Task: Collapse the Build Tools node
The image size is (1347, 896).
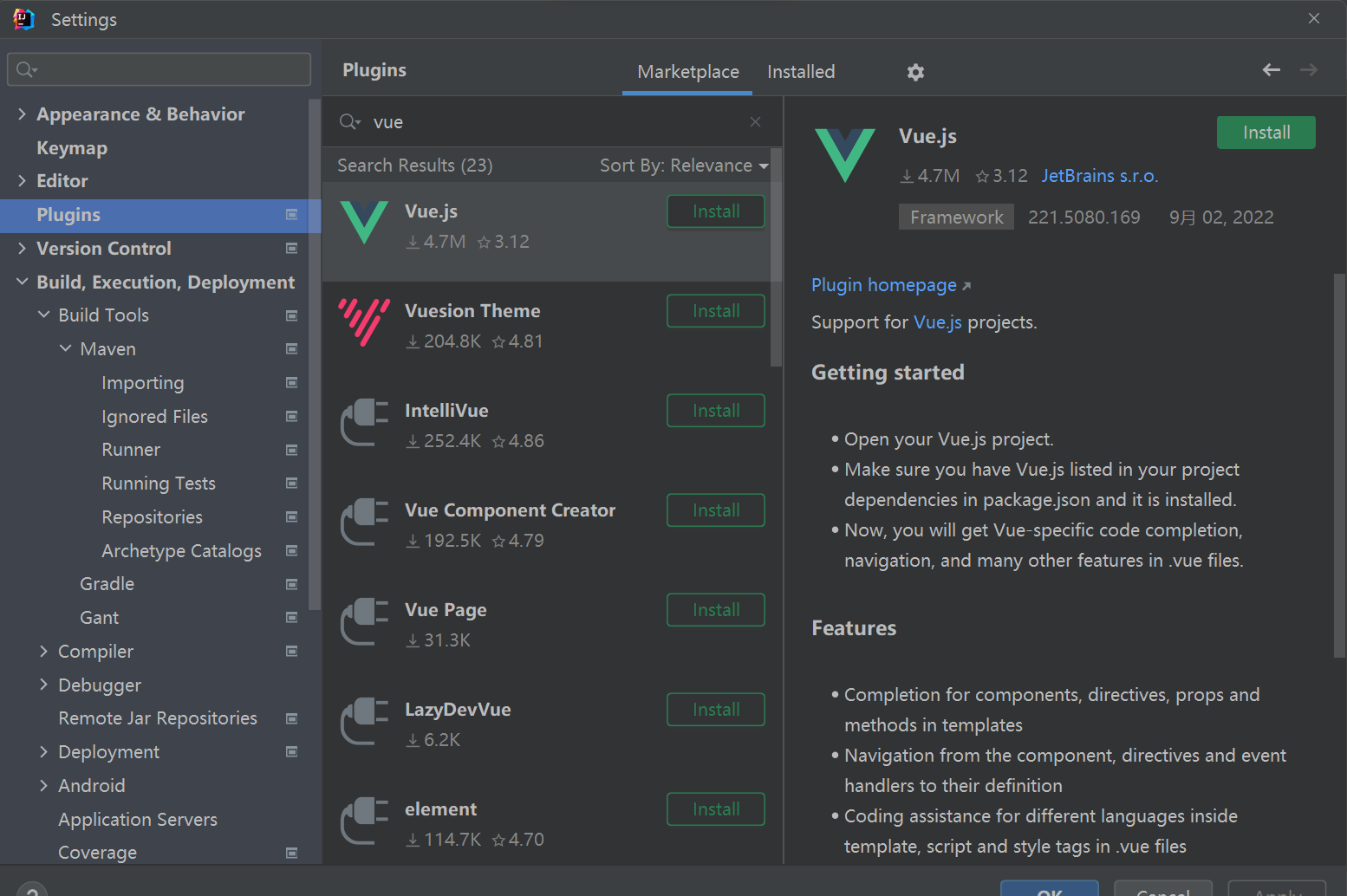Action: tap(43, 315)
